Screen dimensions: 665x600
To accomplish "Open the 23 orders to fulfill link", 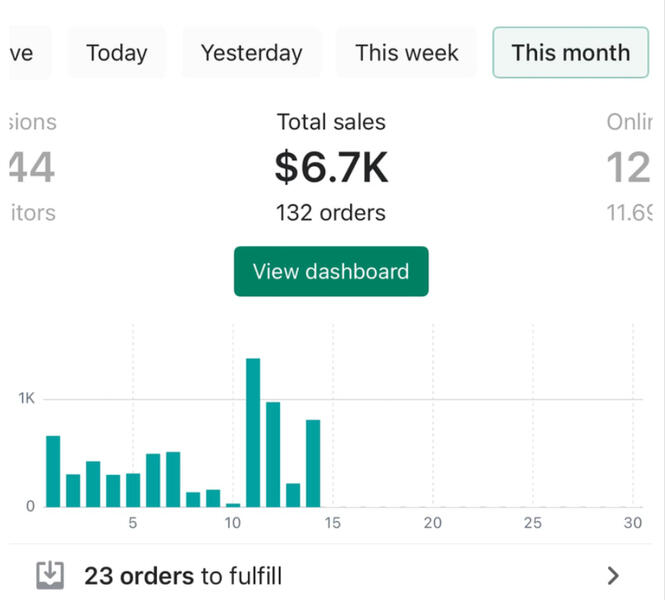I will click(183, 576).
